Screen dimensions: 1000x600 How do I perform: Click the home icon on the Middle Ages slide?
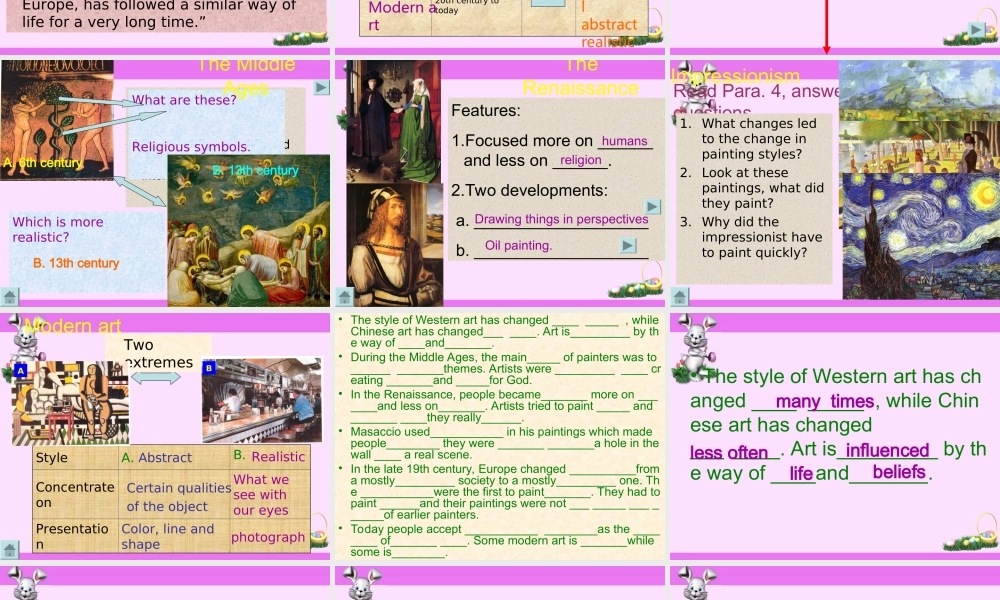pos(9,296)
